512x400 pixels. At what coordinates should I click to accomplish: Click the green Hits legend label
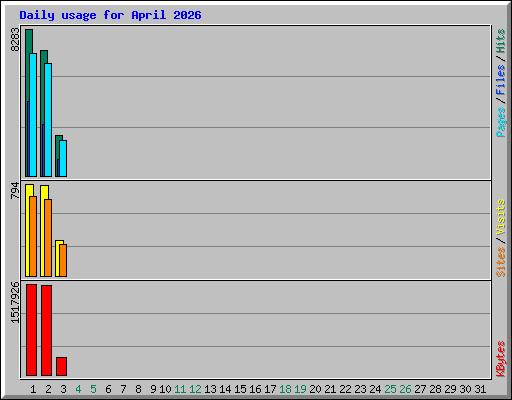501,41
